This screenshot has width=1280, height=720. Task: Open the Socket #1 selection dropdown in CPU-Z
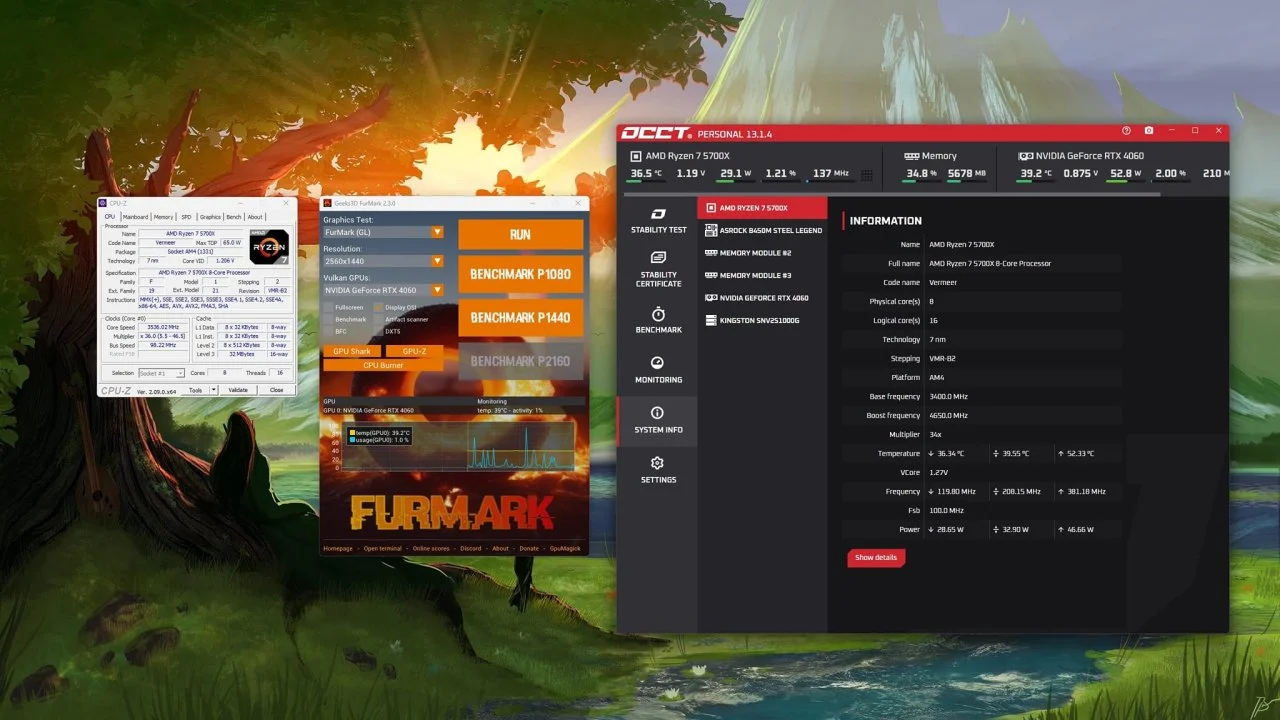[x=161, y=373]
